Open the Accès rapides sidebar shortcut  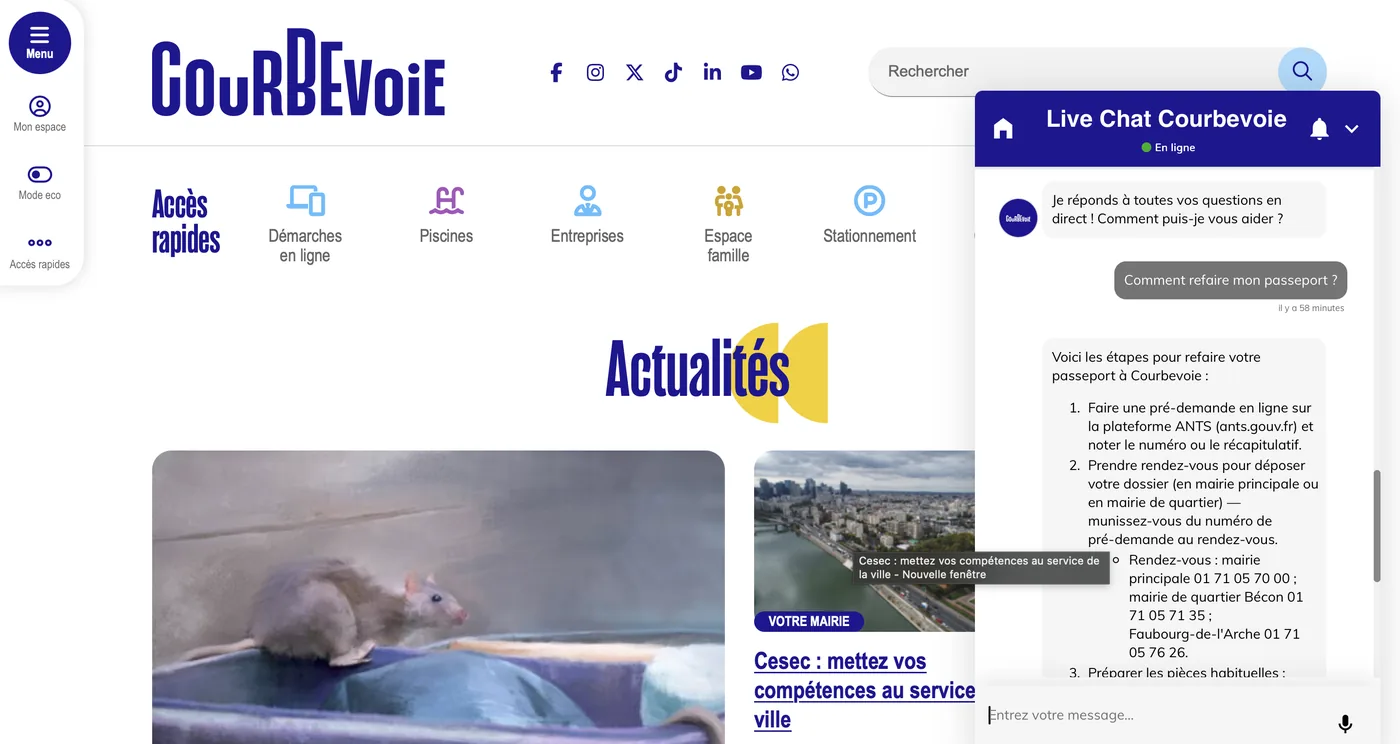click(40, 251)
